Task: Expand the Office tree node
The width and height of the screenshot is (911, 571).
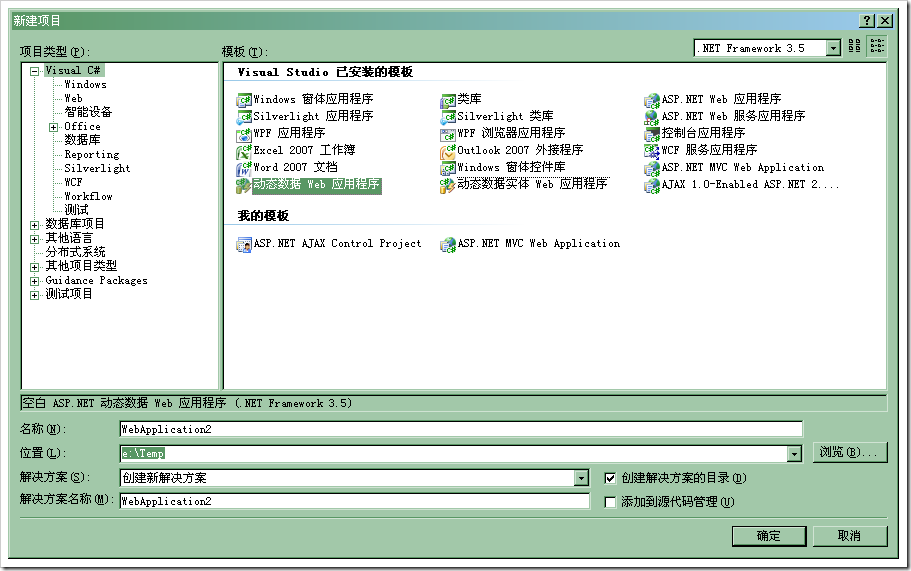Action: [x=53, y=127]
